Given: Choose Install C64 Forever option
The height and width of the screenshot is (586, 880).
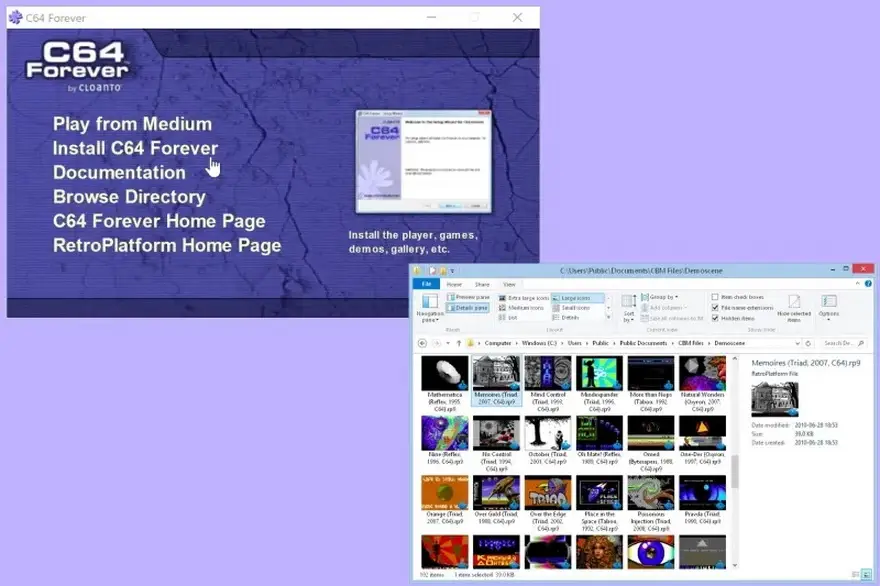Looking at the screenshot, I should 135,148.
